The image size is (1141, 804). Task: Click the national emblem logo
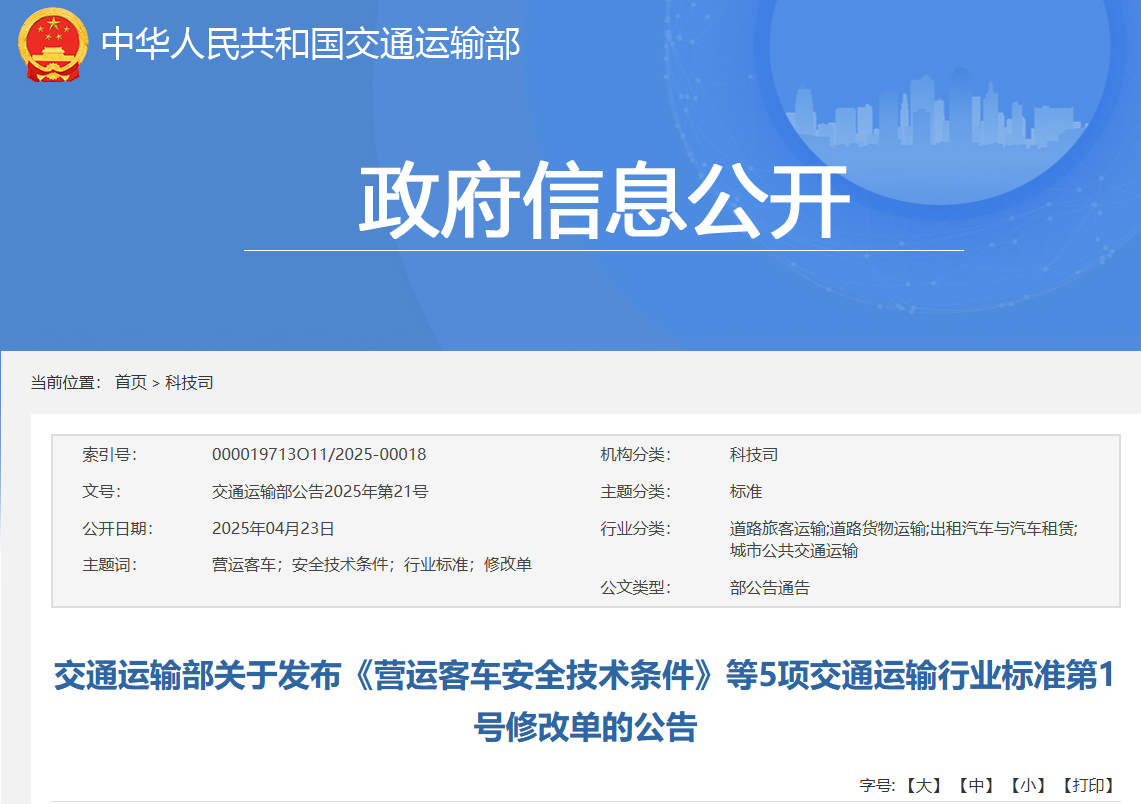point(52,44)
